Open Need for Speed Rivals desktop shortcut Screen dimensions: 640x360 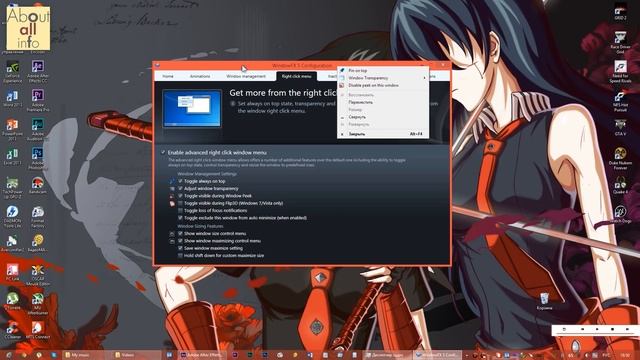tap(620, 71)
